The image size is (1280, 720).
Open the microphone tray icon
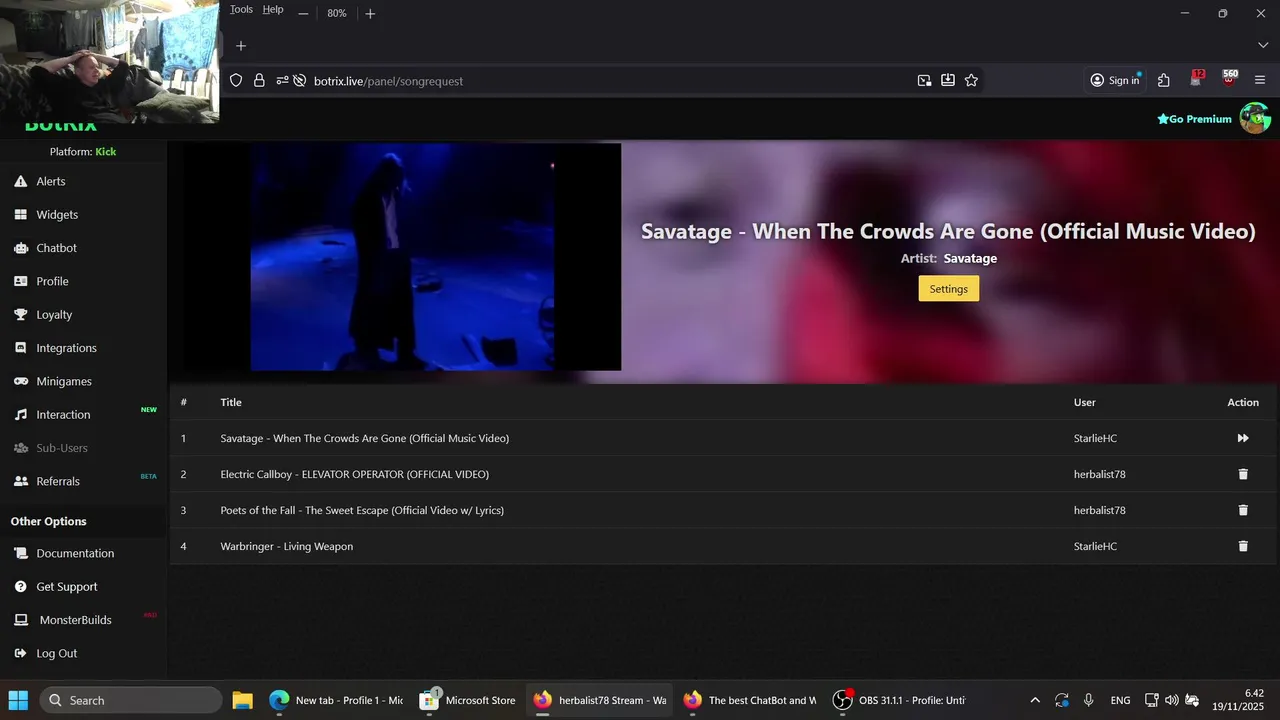pos(1089,700)
